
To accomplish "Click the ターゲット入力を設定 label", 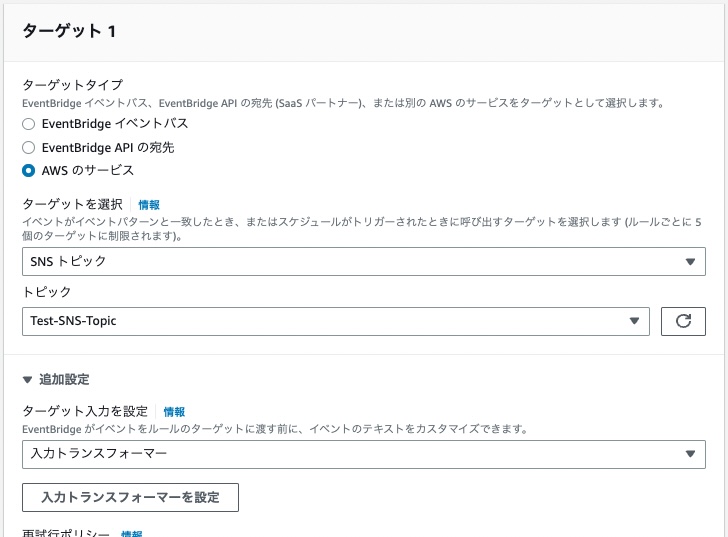I will pos(85,411).
